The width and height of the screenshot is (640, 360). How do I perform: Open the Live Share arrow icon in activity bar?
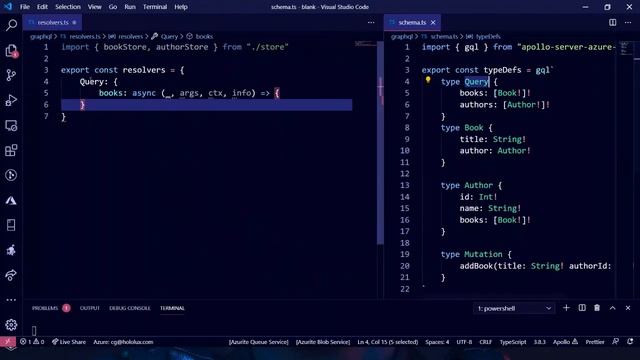click(x=11, y=275)
